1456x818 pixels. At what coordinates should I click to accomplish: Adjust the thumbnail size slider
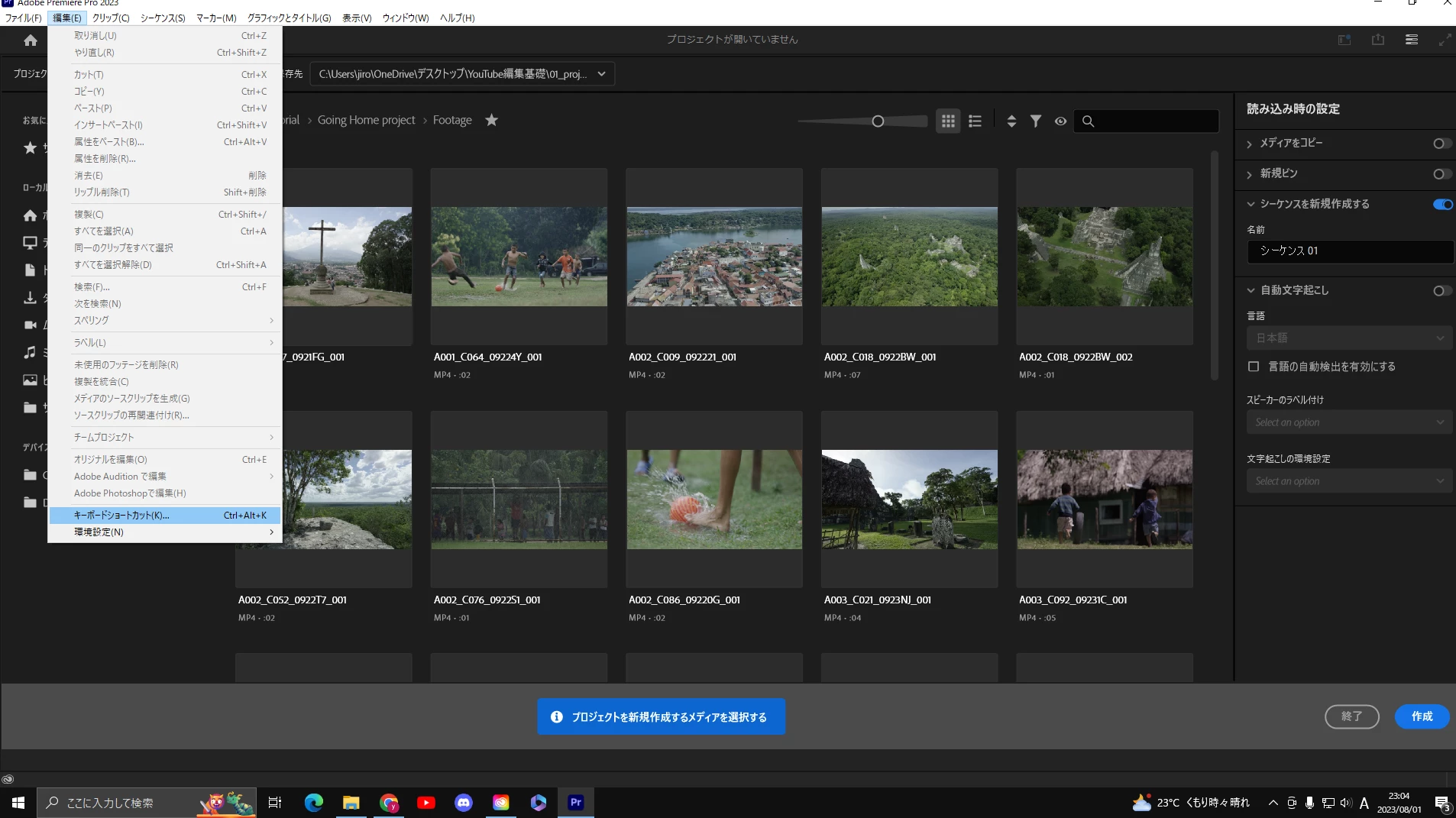[878, 121]
